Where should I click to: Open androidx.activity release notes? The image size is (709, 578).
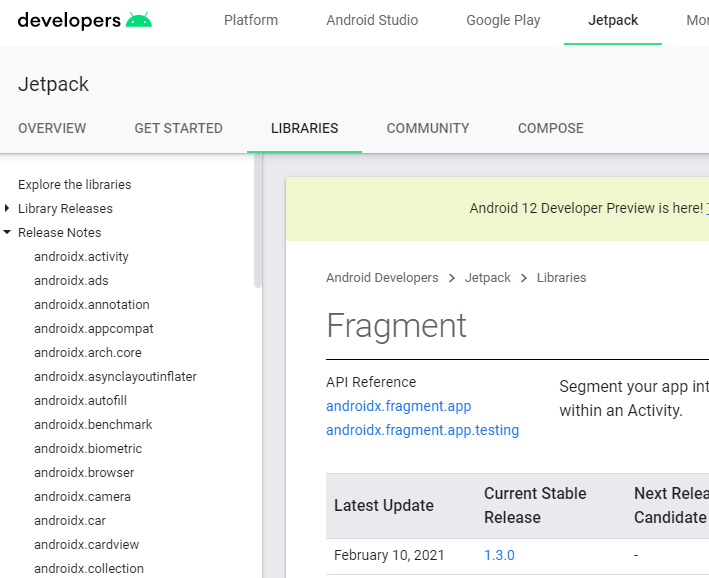pyautogui.click(x=81, y=256)
